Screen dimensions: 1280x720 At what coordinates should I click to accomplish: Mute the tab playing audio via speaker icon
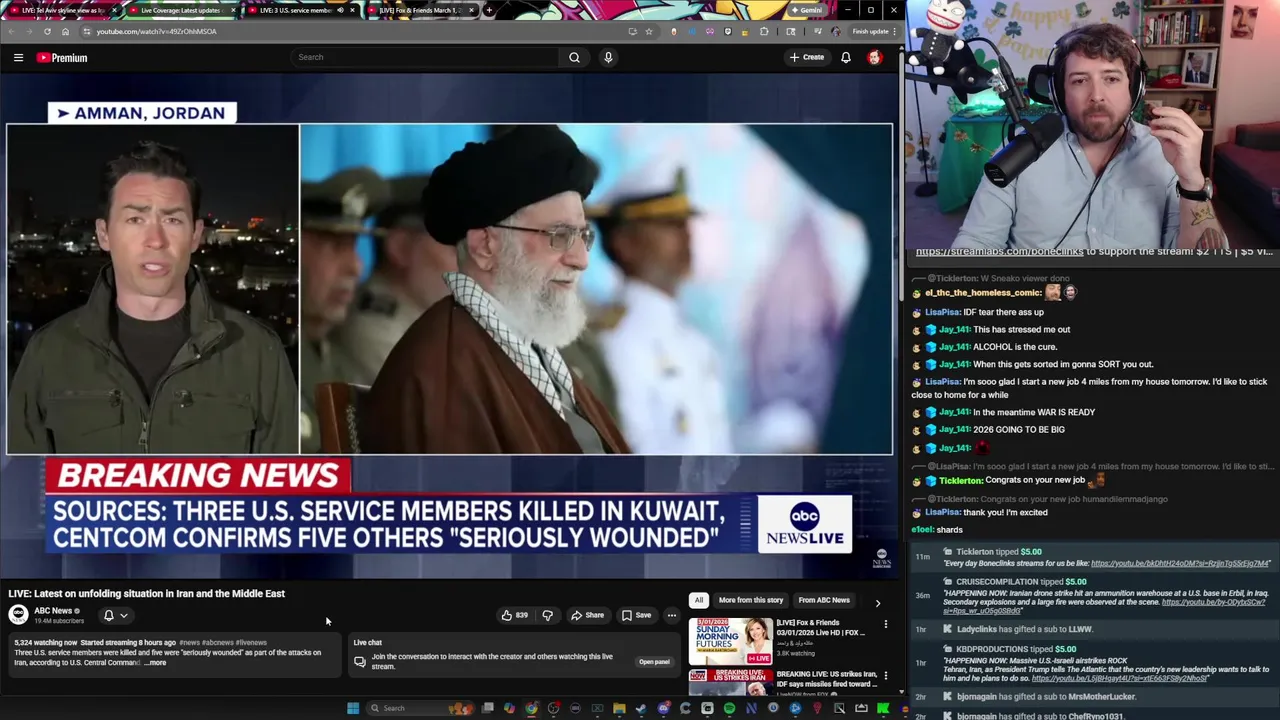point(340,10)
